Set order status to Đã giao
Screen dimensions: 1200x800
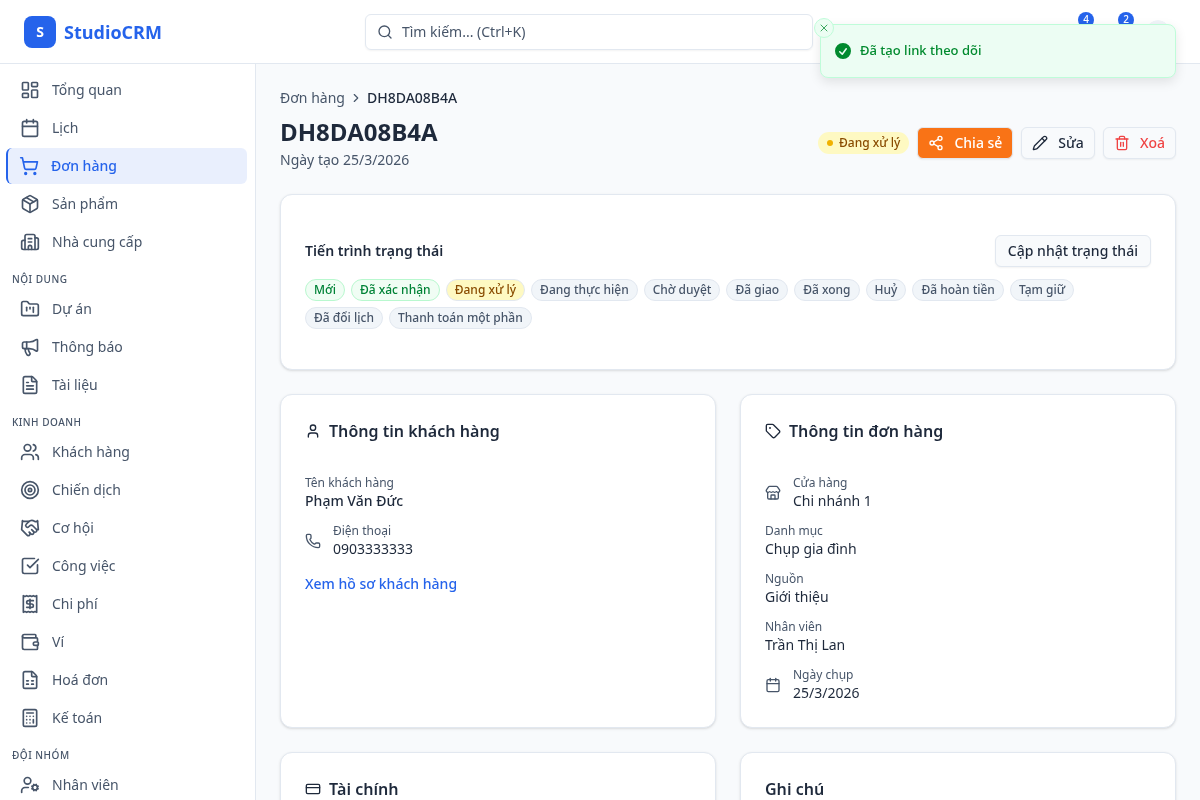[x=757, y=290]
